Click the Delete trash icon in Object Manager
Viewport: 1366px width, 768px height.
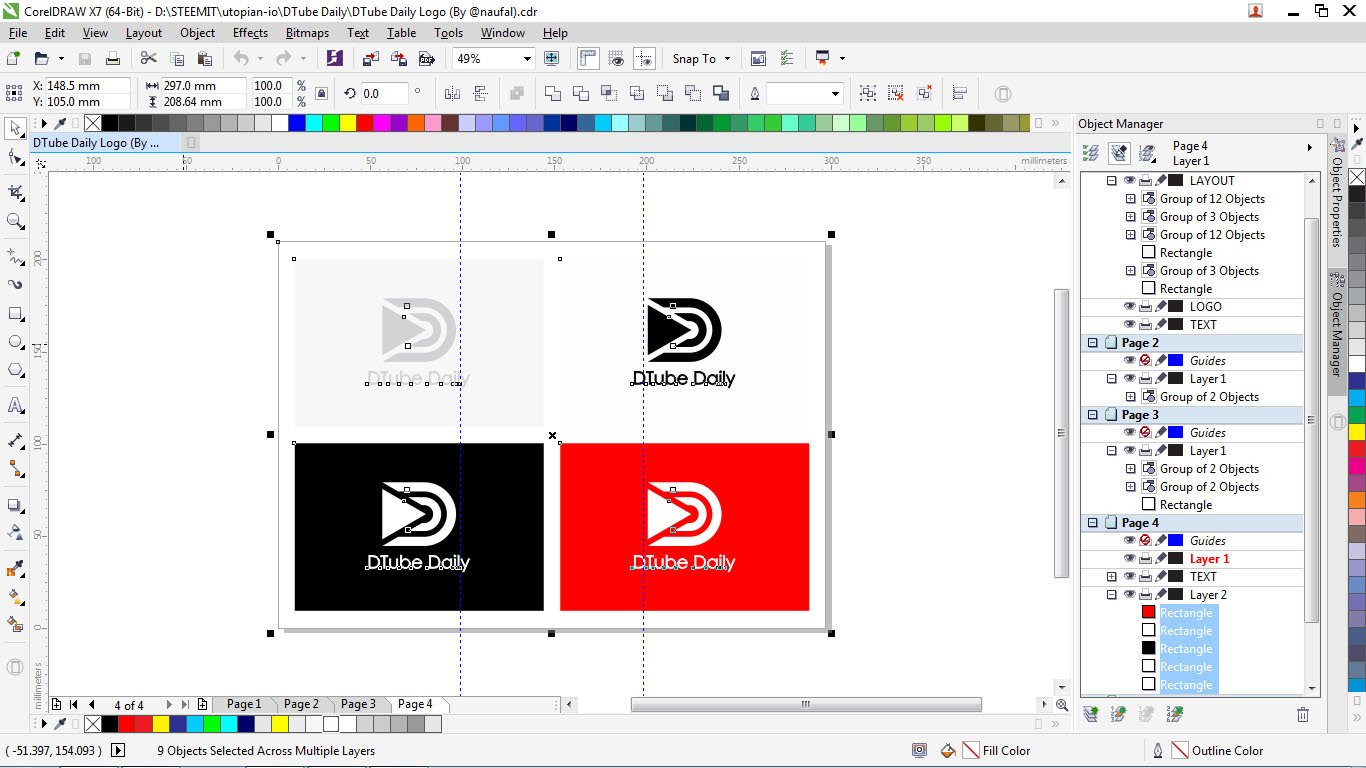[1303, 714]
